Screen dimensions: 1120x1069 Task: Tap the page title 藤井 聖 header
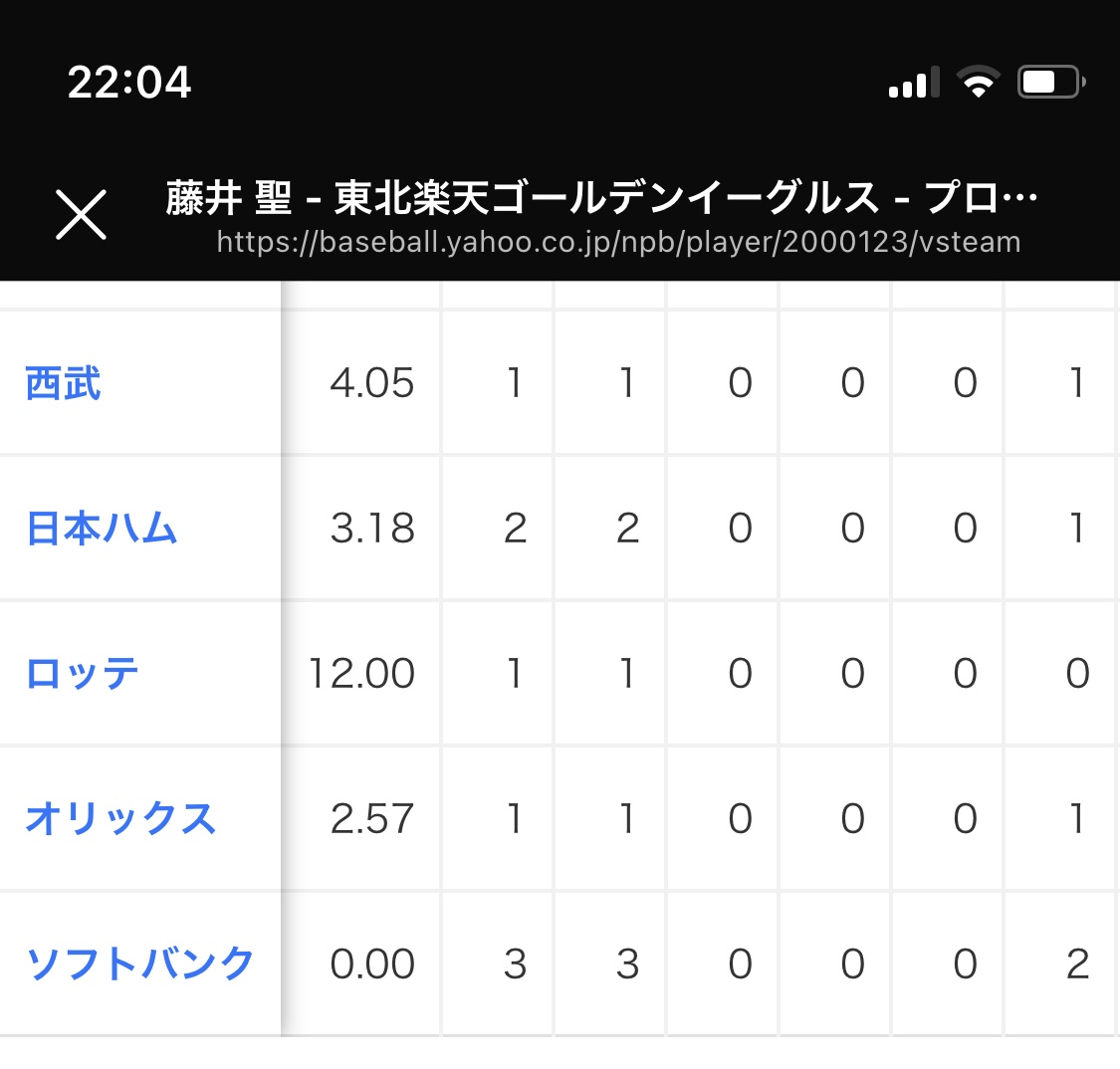[600, 198]
